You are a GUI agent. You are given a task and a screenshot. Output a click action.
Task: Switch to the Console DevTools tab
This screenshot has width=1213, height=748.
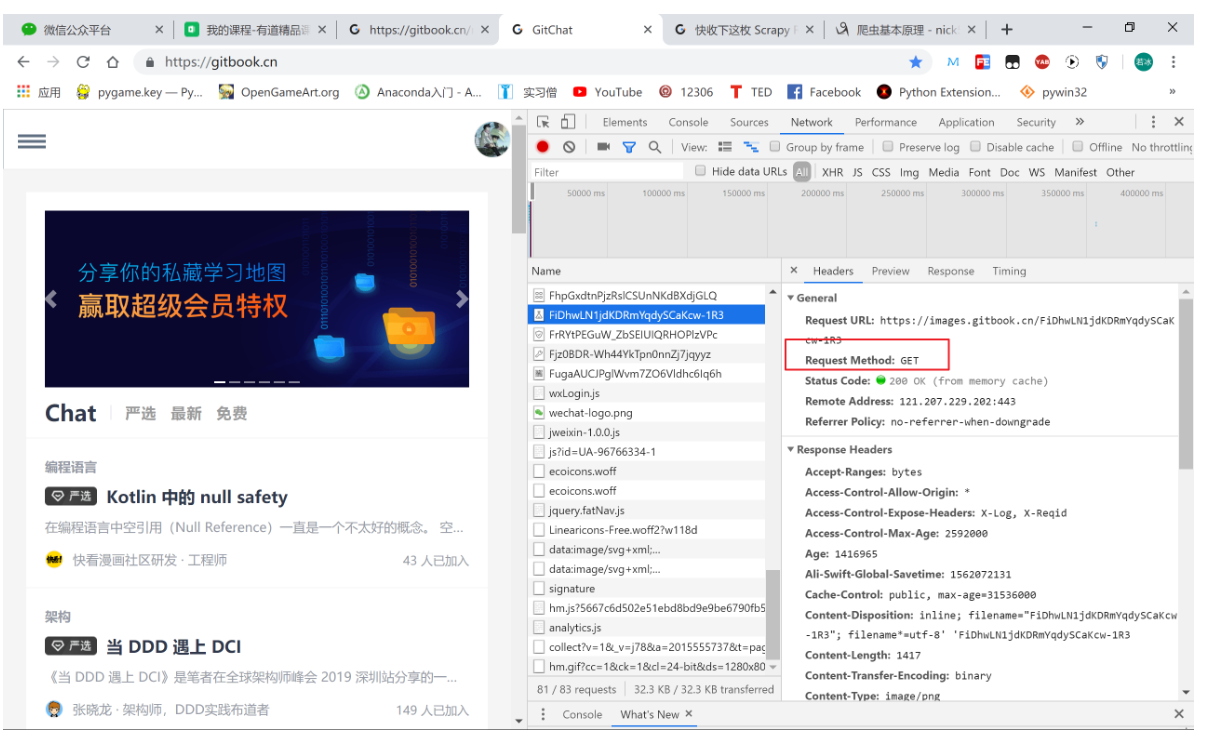pyautogui.click(x=688, y=122)
